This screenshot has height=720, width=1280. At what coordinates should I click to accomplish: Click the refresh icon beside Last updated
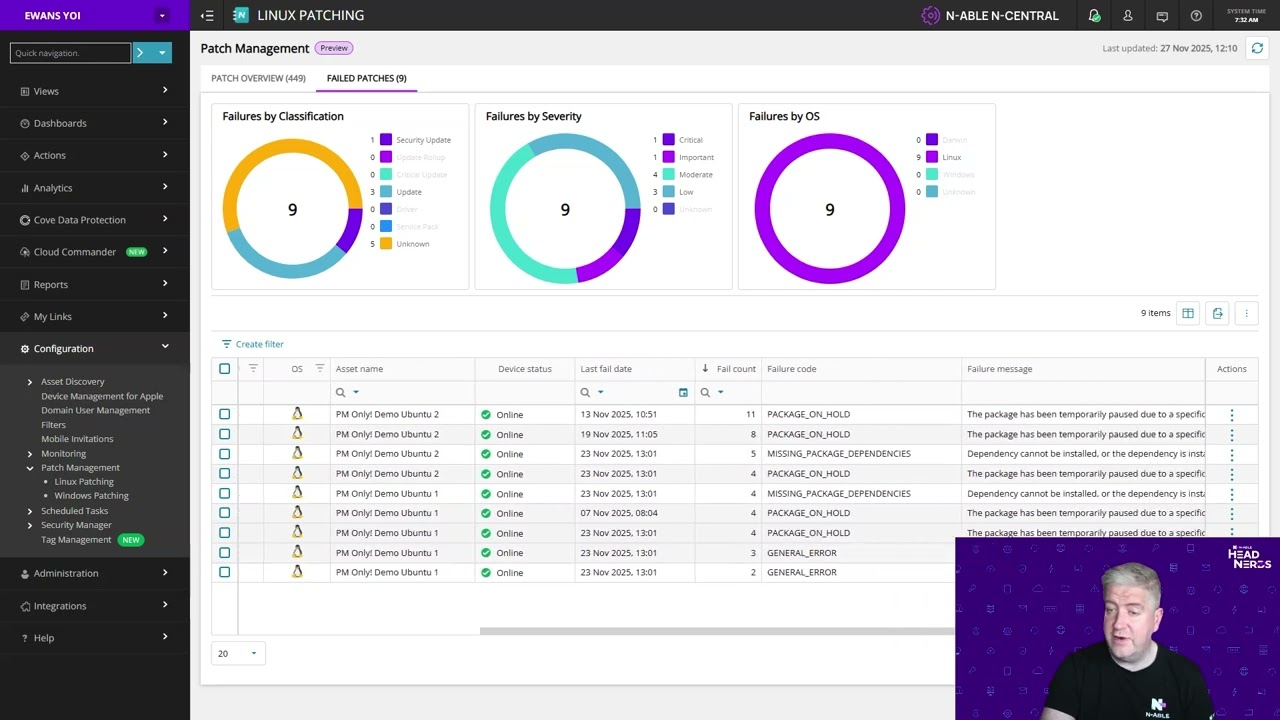[1257, 48]
